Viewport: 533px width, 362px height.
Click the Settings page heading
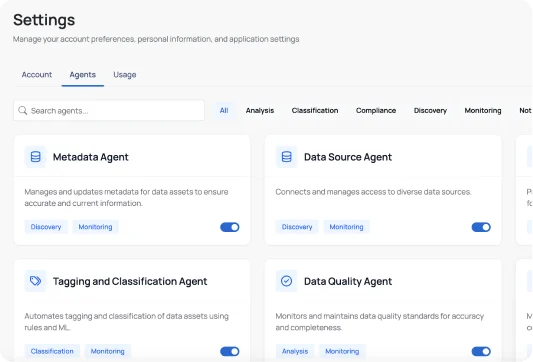coord(44,20)
